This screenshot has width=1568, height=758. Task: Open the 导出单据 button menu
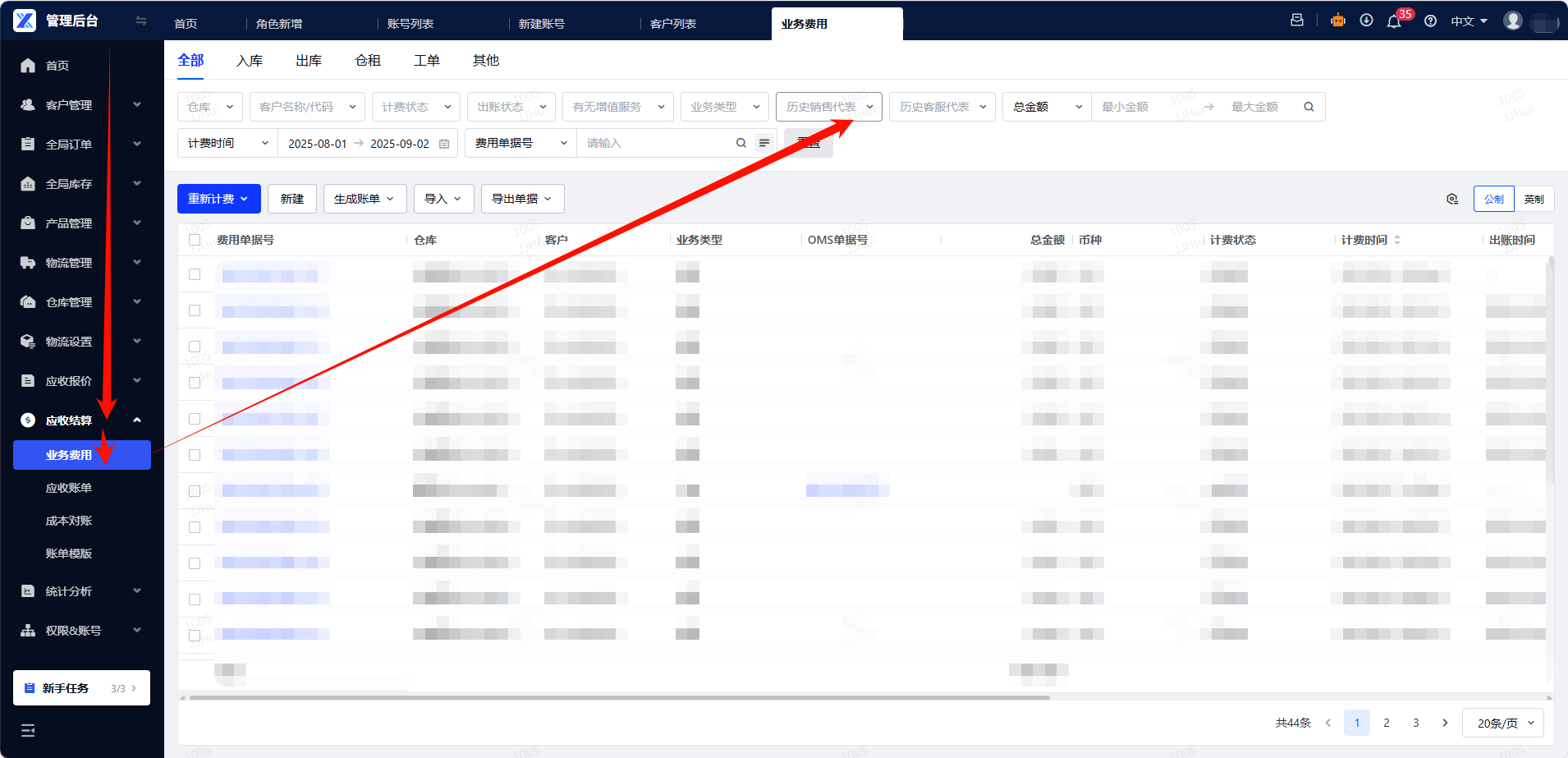(523, 199)
